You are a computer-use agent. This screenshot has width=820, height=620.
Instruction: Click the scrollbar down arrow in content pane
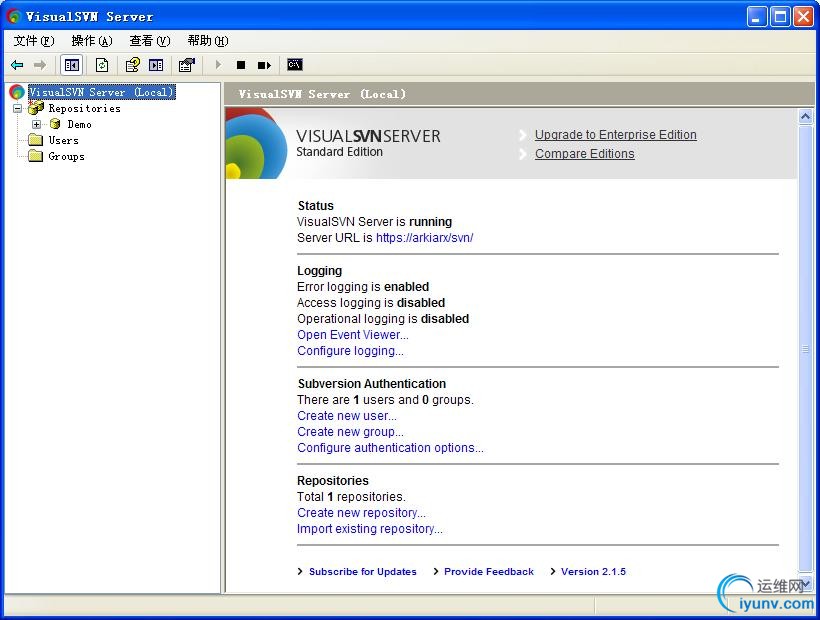tap(806, 583)
